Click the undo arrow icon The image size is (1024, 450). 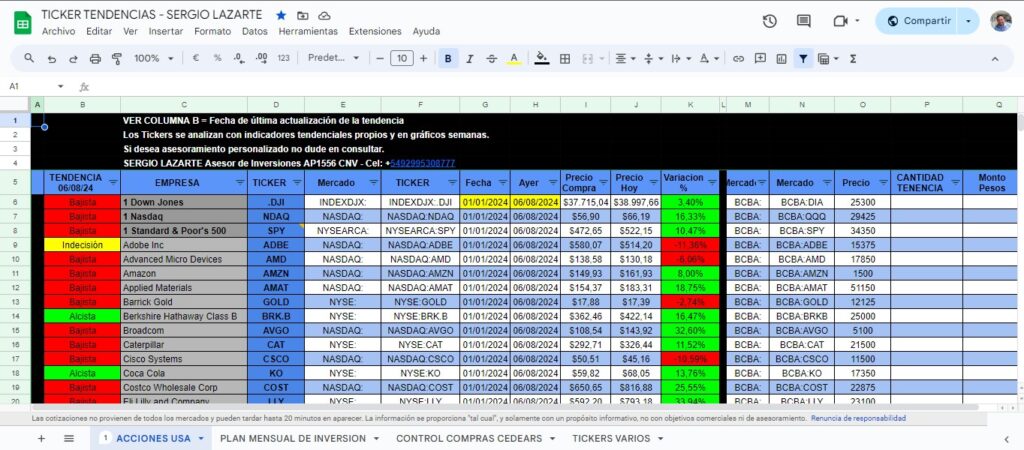click(x=51, y=59)
